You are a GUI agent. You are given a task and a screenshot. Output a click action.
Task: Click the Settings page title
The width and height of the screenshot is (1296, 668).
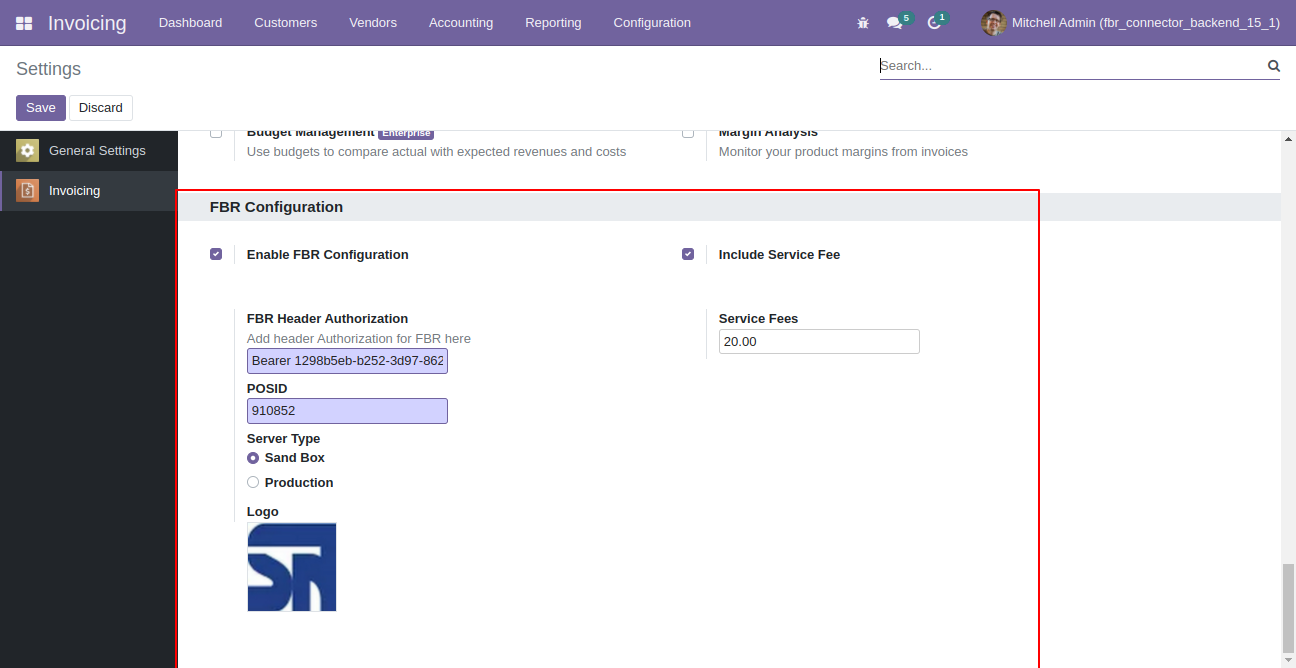[x=48, y=69]
